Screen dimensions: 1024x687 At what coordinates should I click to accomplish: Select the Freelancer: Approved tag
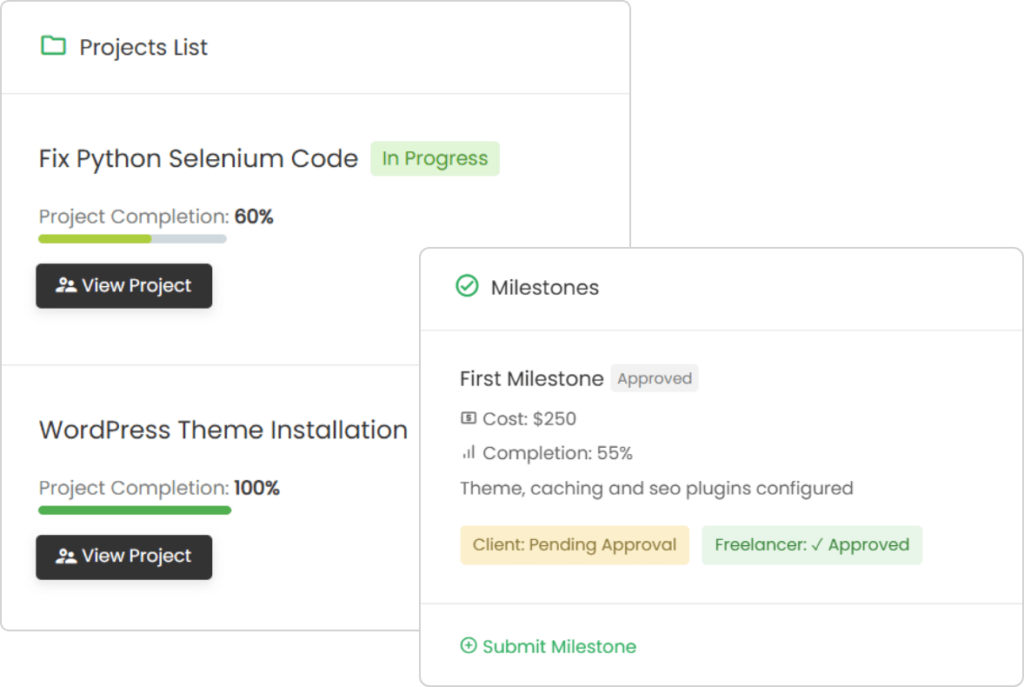(812, 545)
